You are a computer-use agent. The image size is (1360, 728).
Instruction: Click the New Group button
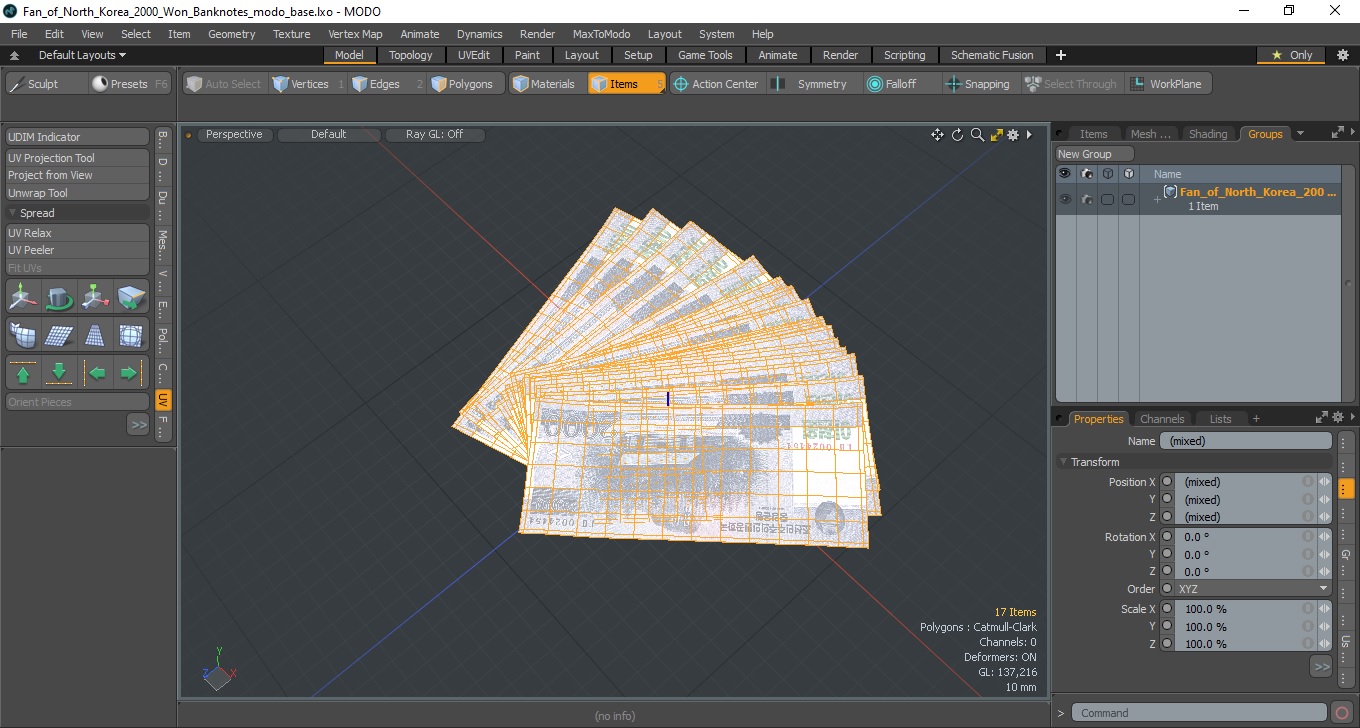point(1095,154)
